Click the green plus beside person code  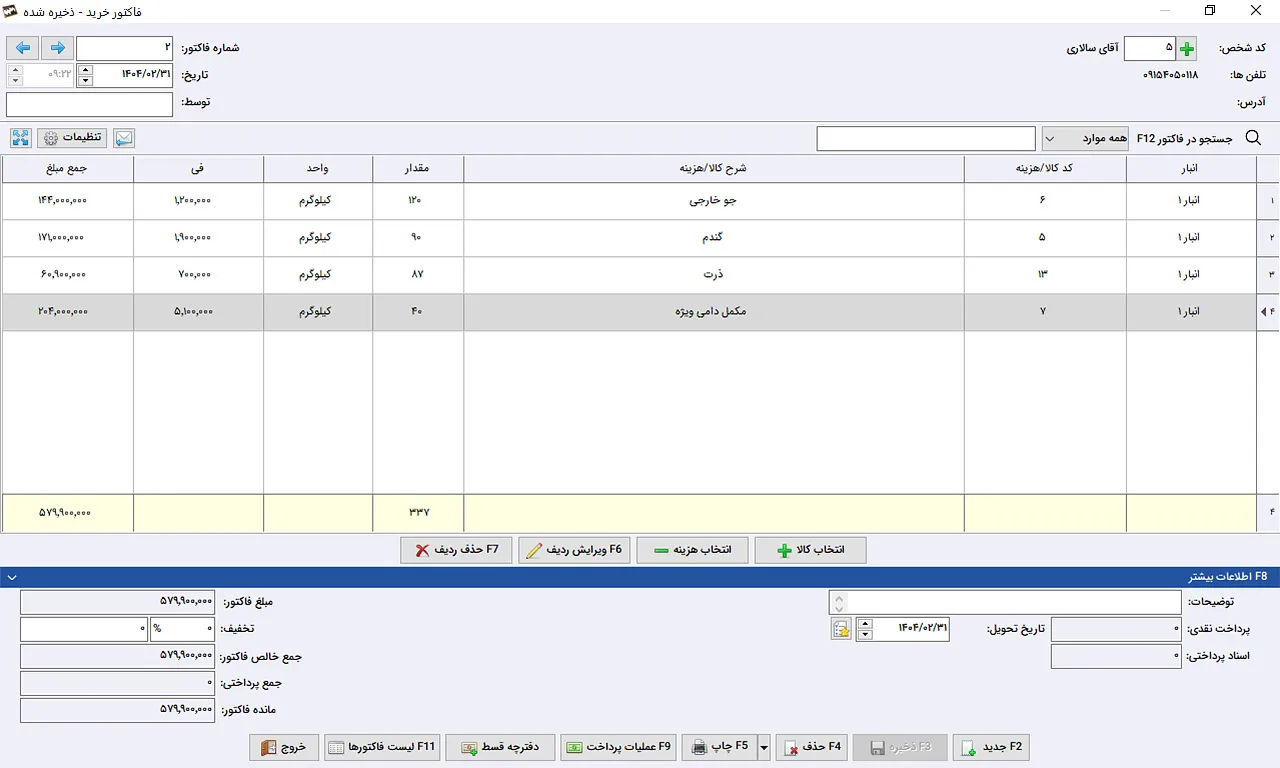(x=1187, y=48)
